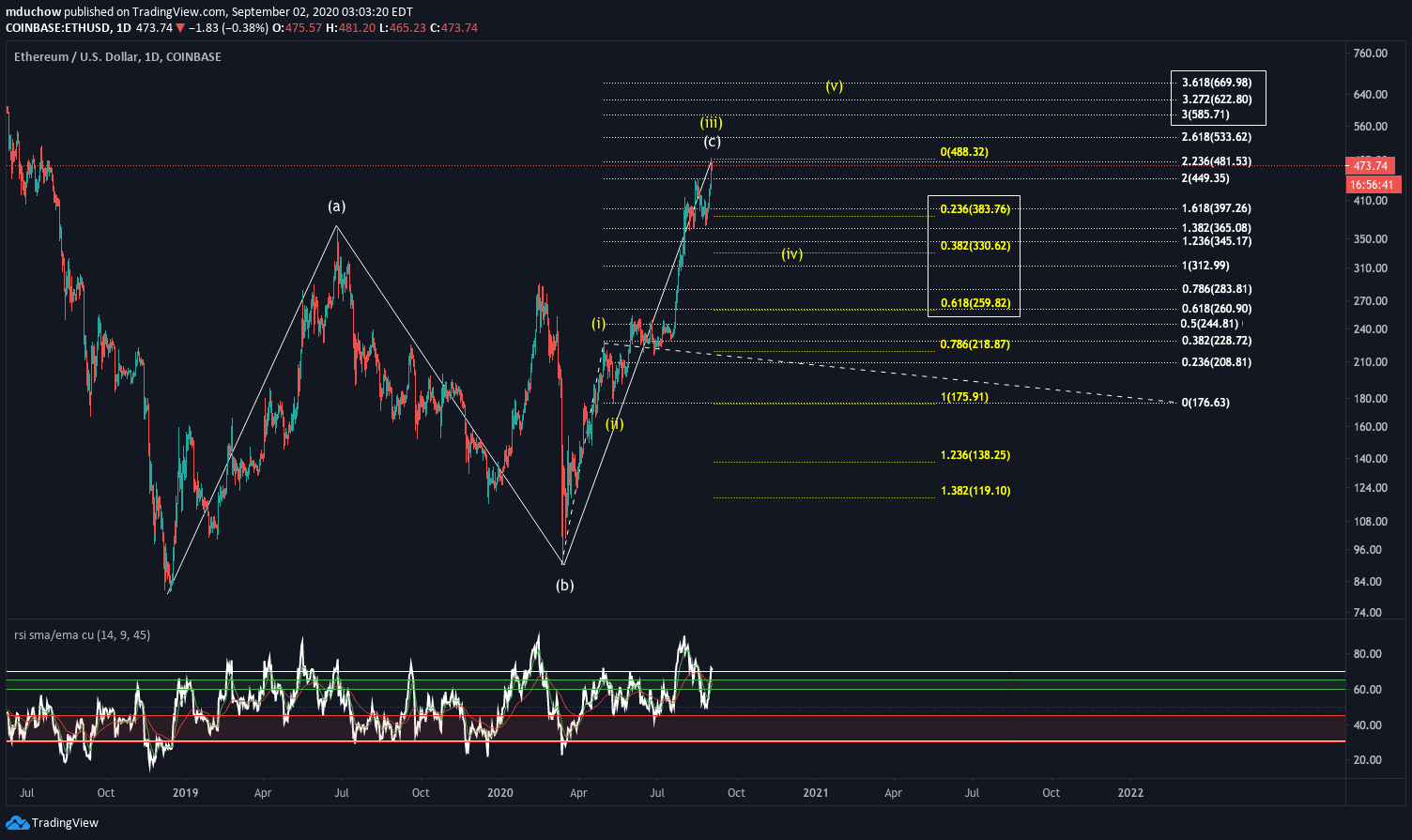
Task: Select yellow wave label (iv)
Action: pyautogui.click(x=792, y=253)
